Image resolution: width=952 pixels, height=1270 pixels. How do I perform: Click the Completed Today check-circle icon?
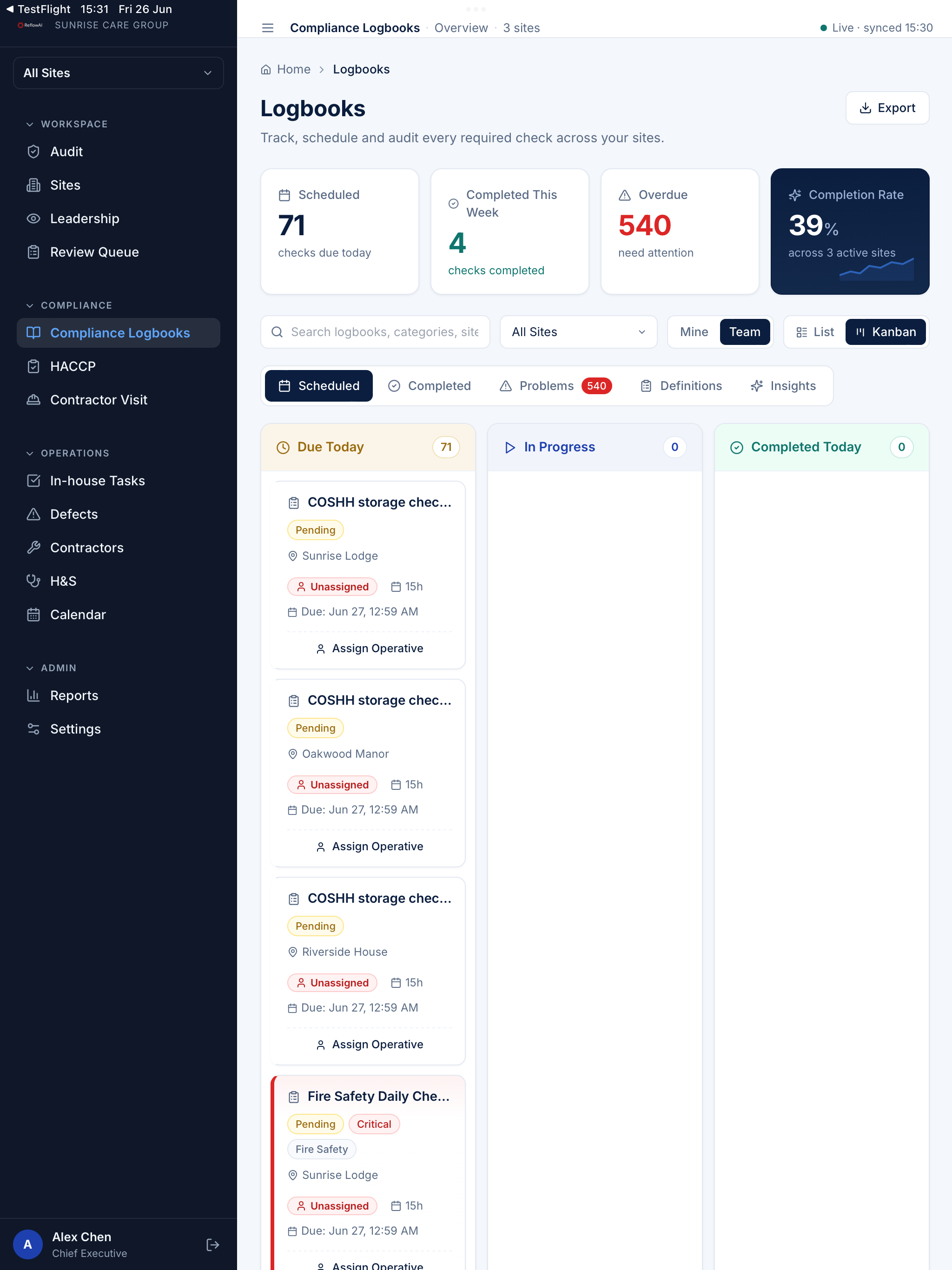pos(737,447)
